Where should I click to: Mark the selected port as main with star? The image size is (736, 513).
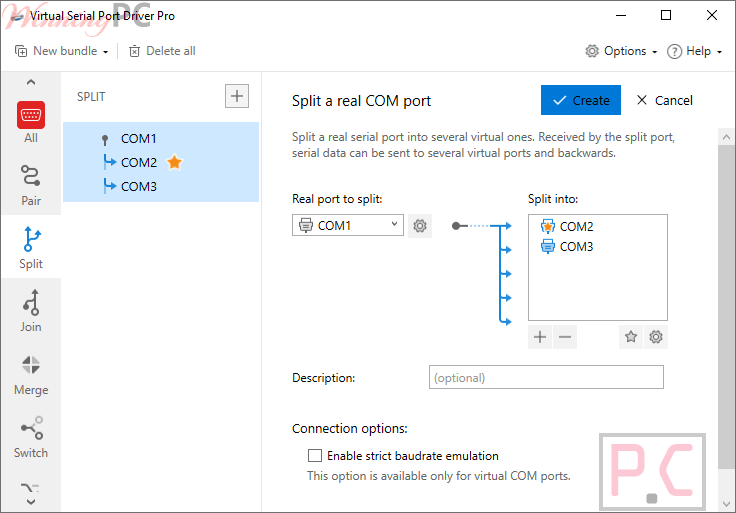tap(631, 337)
